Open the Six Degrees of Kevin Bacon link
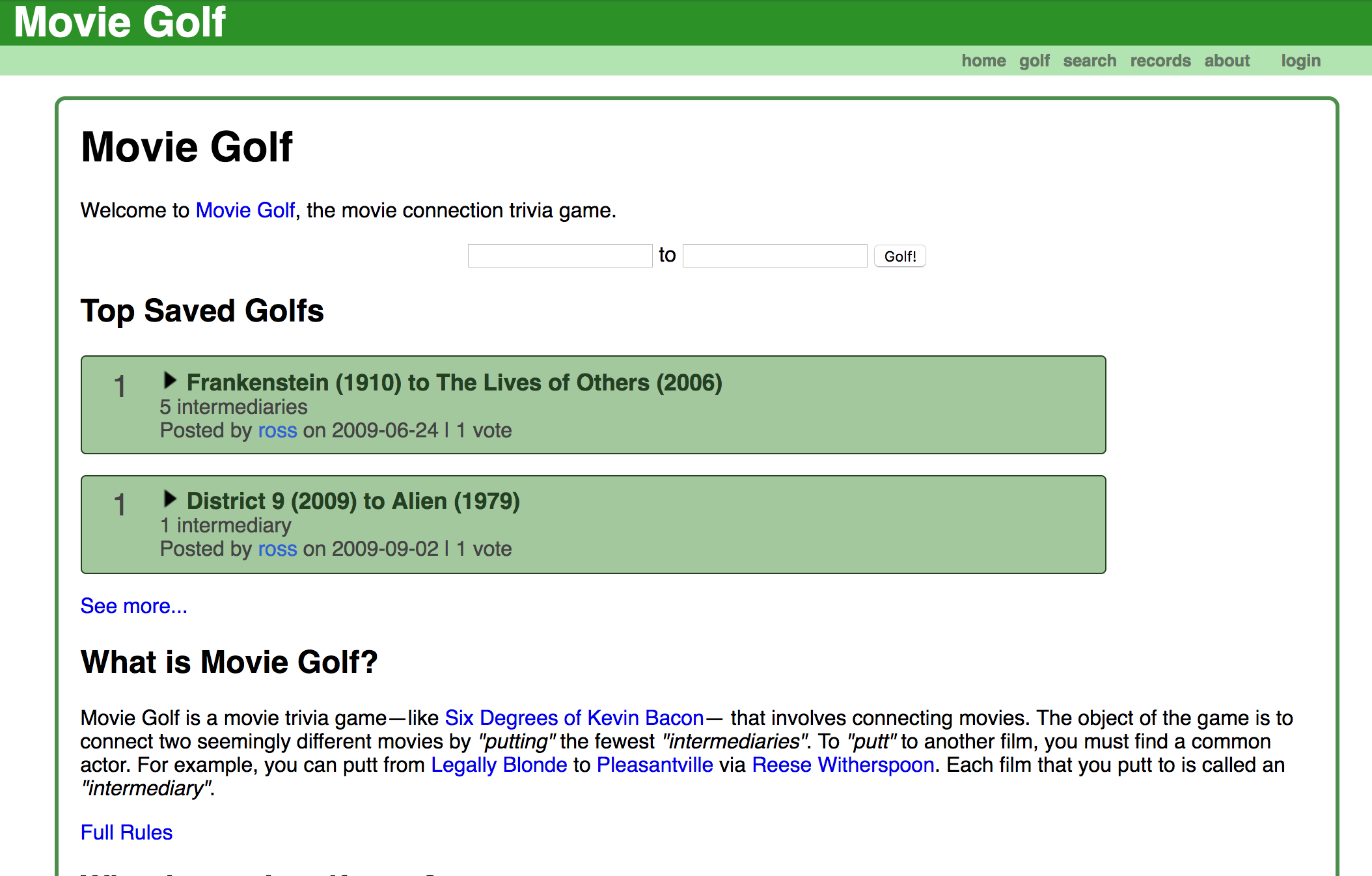 click(x=575, y=718)
